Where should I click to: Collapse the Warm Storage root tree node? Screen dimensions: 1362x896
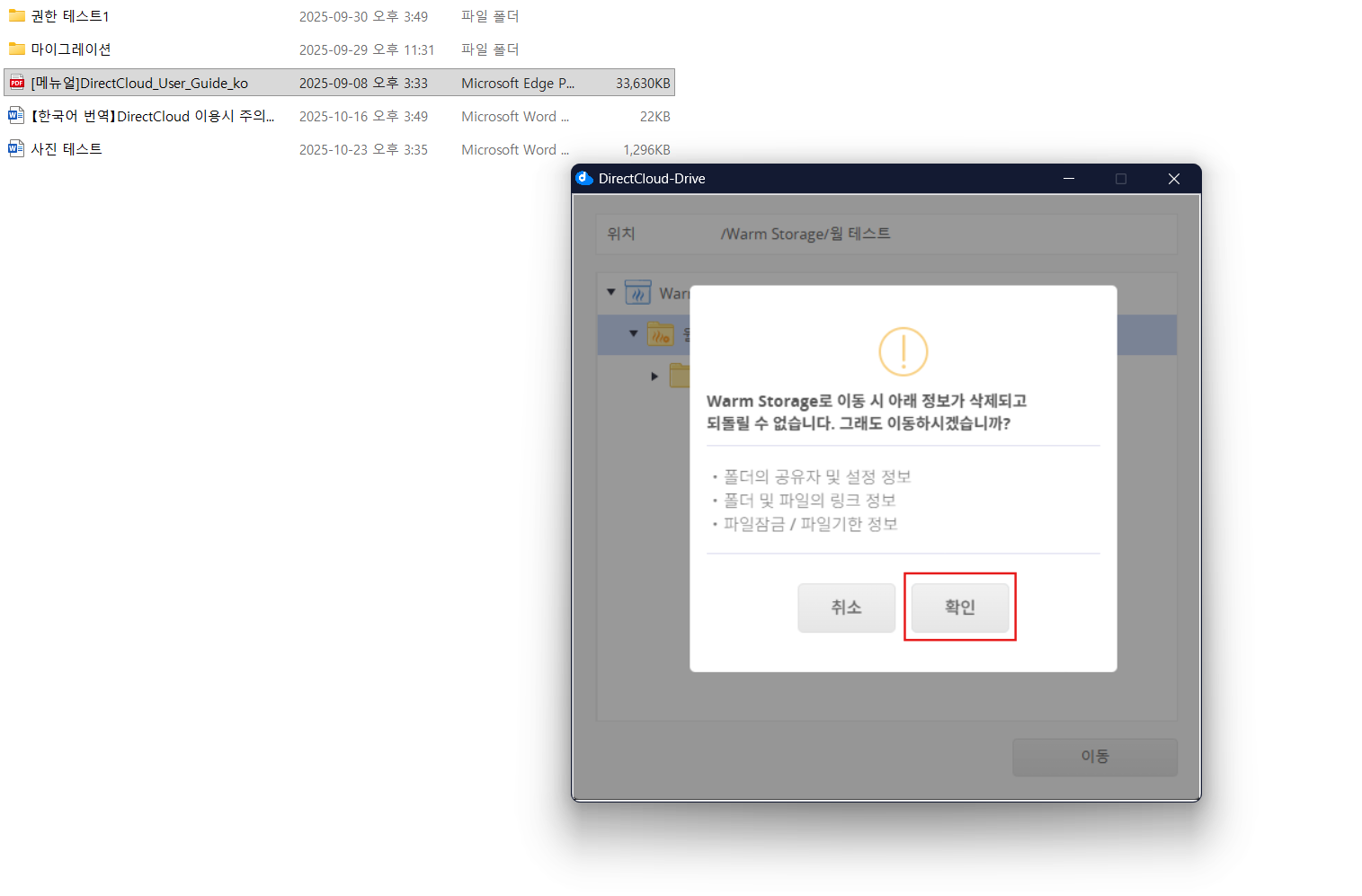[611, 292]
